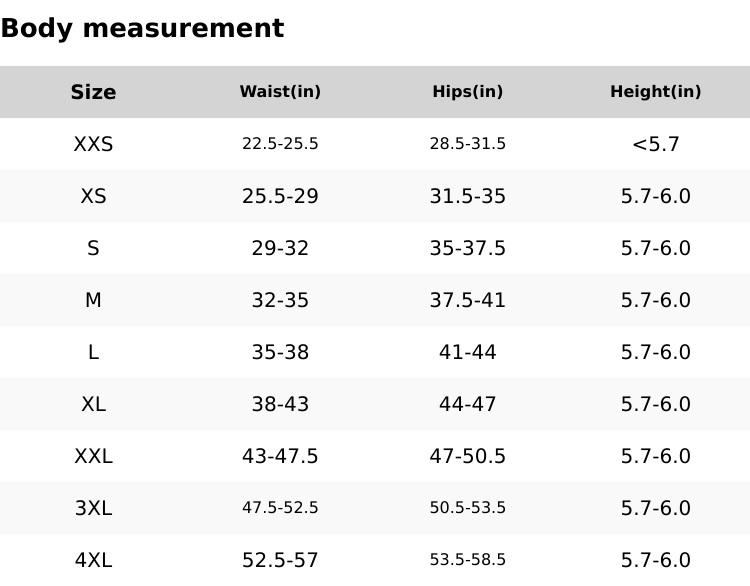Click the S size label
750x586 pixels.
(x=93, y=248)
